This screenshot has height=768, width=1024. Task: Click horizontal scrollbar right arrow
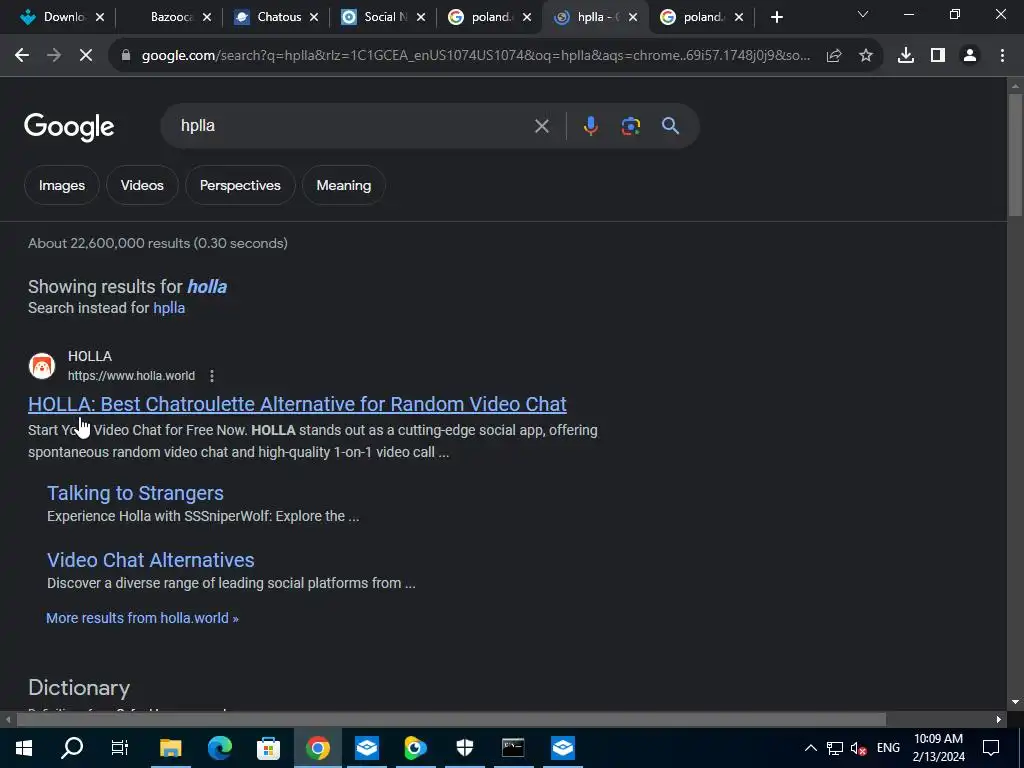click(999, 719)
